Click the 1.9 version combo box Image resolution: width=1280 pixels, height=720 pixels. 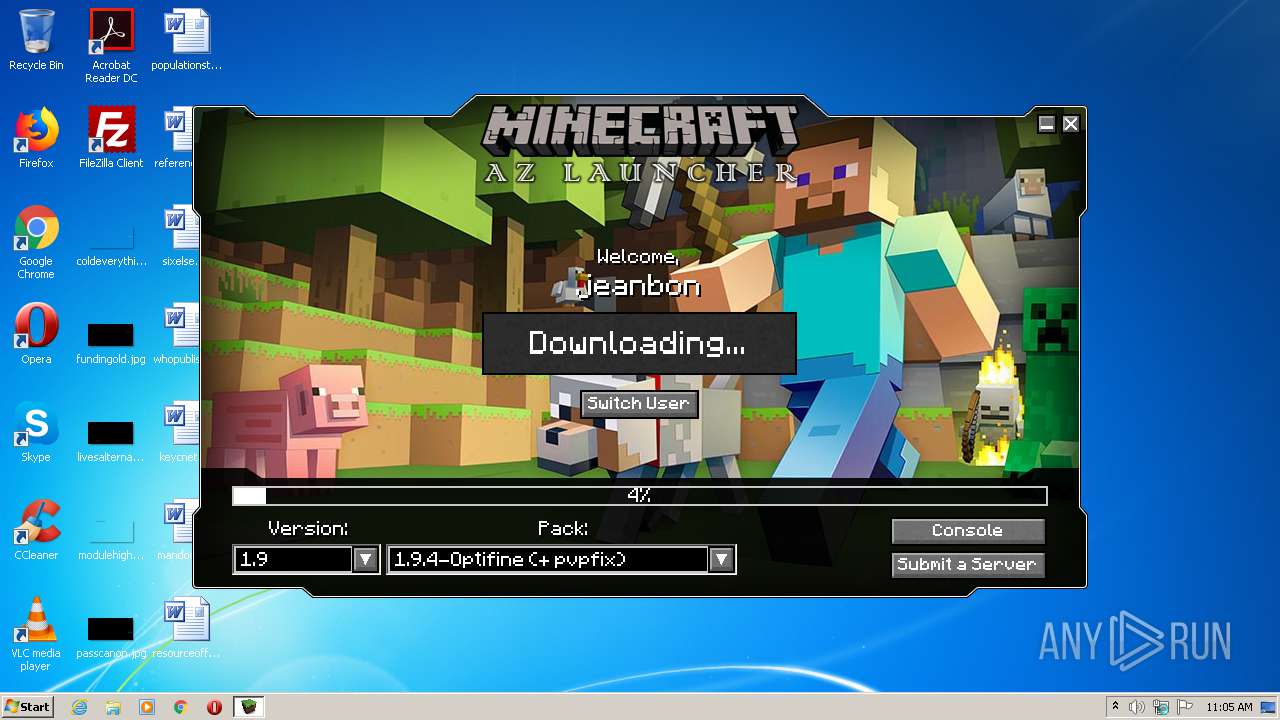click(306, 559)
